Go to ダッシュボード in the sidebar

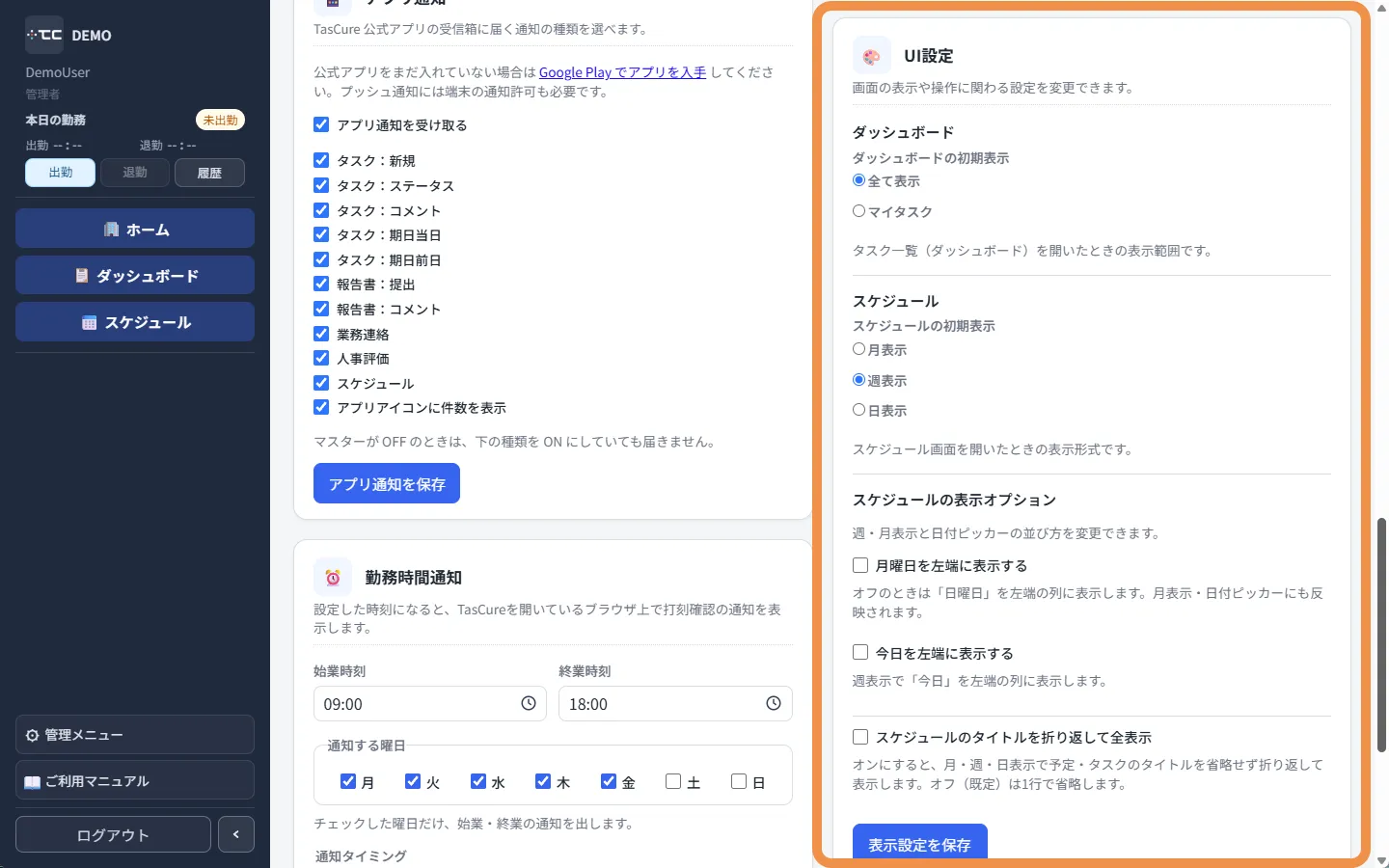[135, 275]
